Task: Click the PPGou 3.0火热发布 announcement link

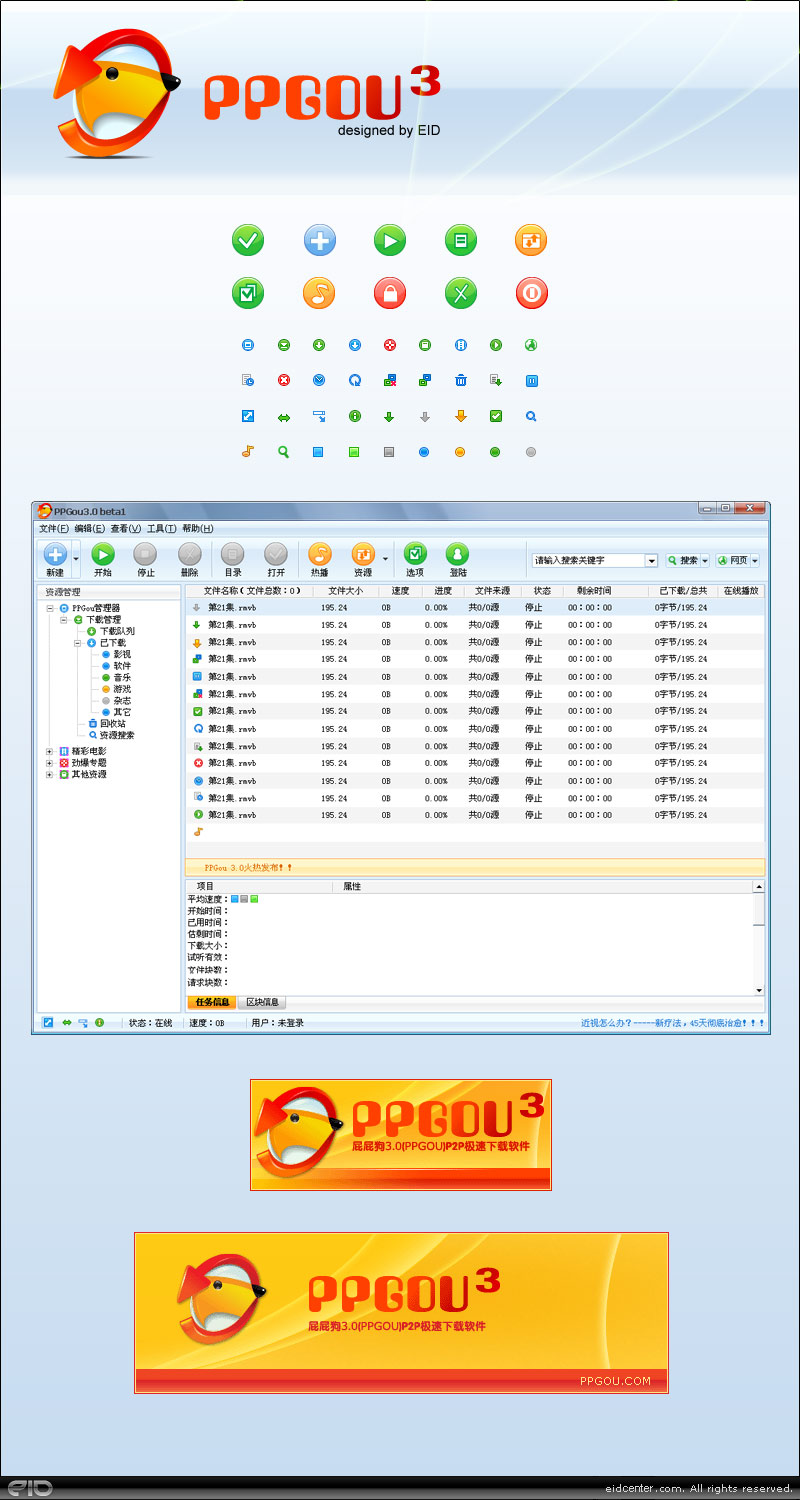Action: tap(249, 868)
